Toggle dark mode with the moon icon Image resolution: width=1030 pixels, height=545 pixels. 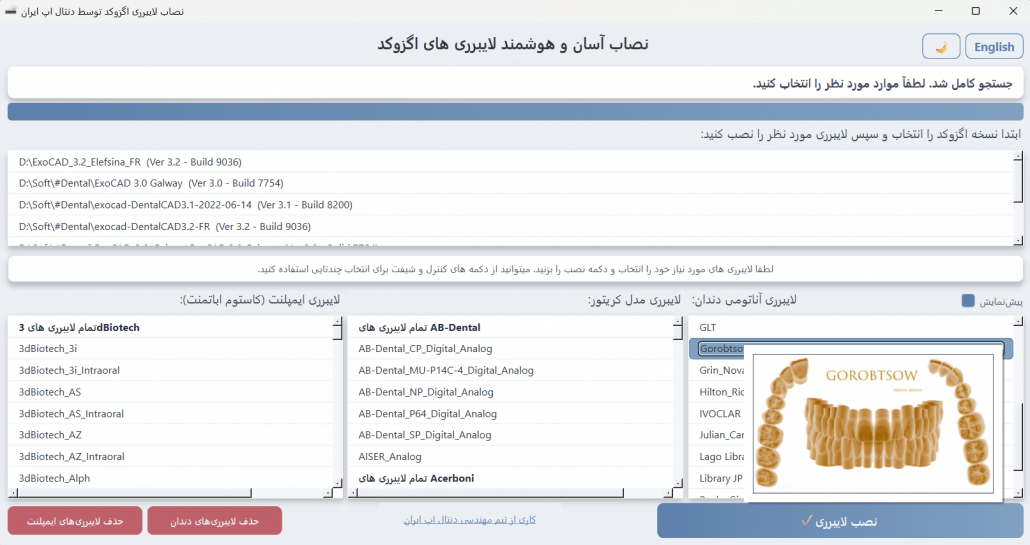pos(941,47)
